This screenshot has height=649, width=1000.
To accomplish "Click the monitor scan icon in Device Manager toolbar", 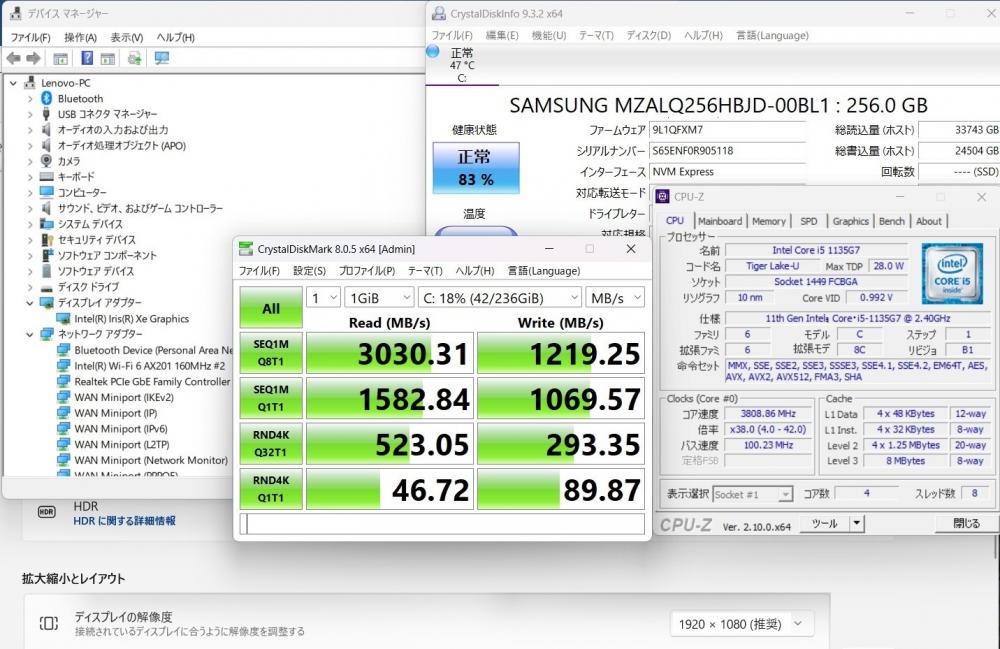I will pos(162,59).
